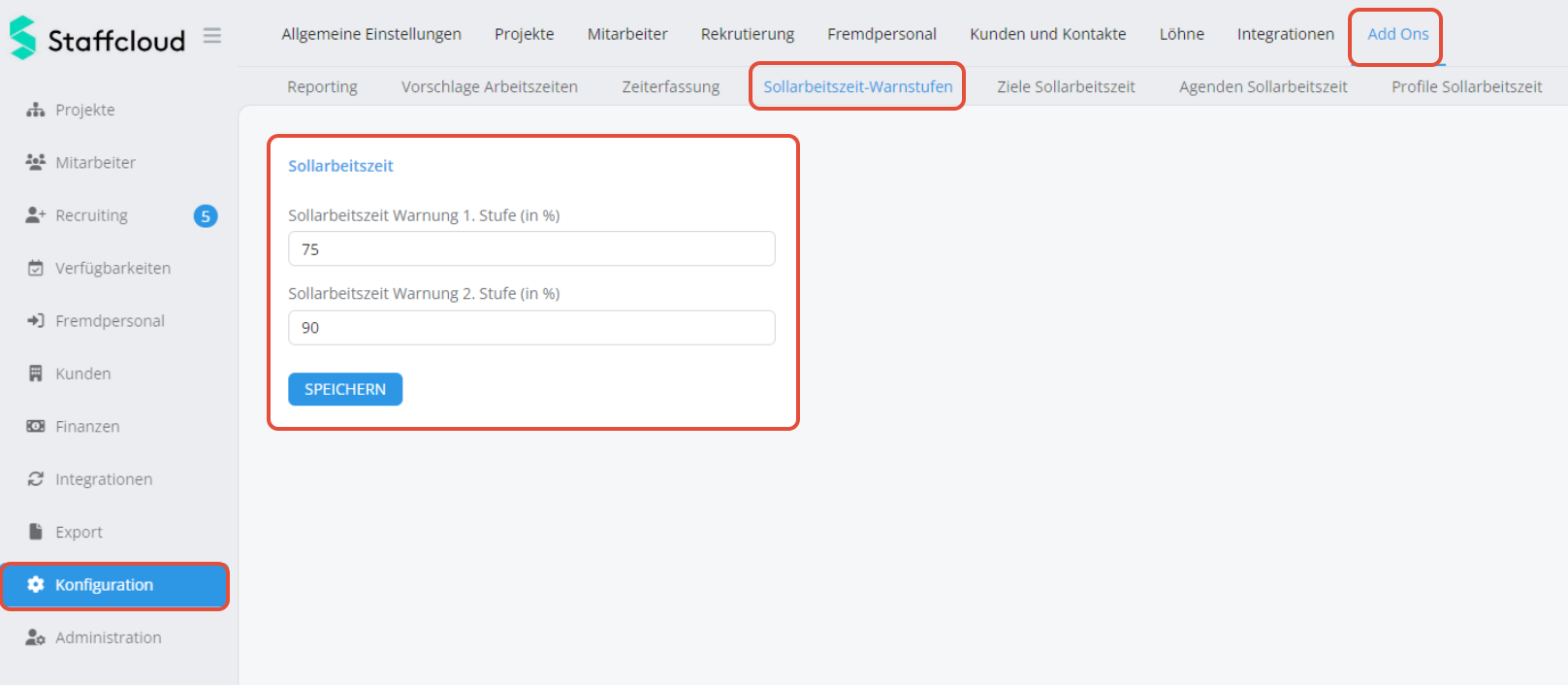This screenshot has width=1568, height=685.
Task: Open the Integrationen top tab
Action: click(1286, 34)
